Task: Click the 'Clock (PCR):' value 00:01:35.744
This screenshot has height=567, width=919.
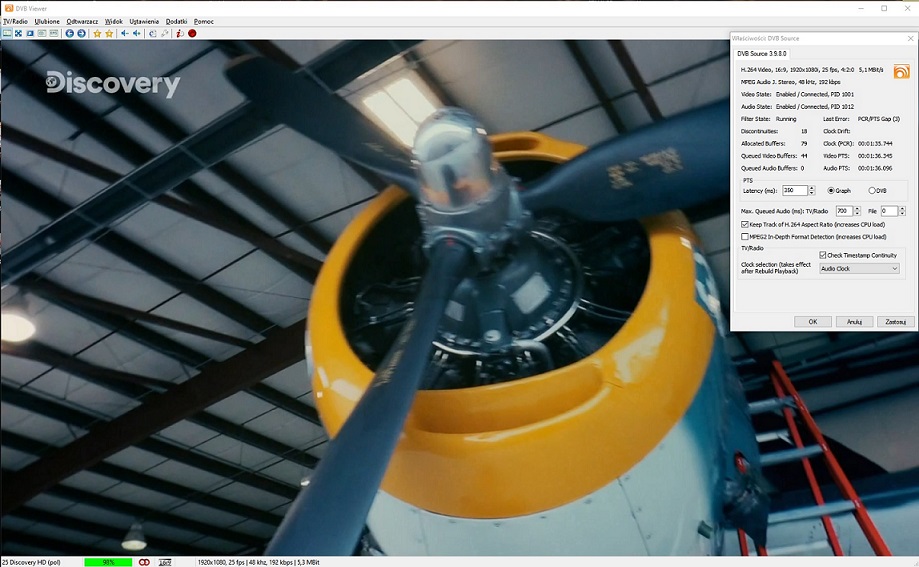Action: tap(874, 144)
